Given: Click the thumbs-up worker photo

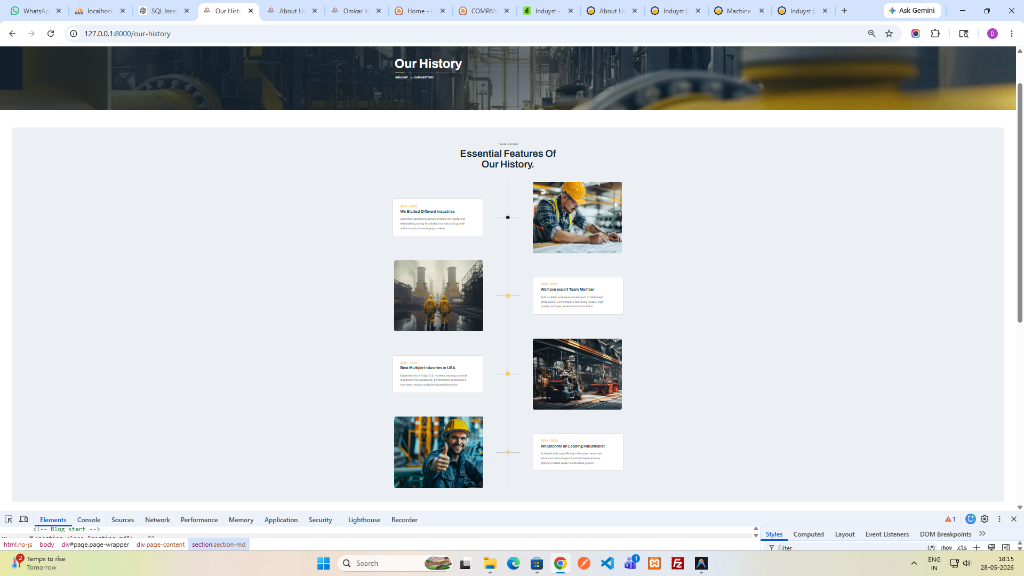Looking at the screenshot, I should click(438, 452).
